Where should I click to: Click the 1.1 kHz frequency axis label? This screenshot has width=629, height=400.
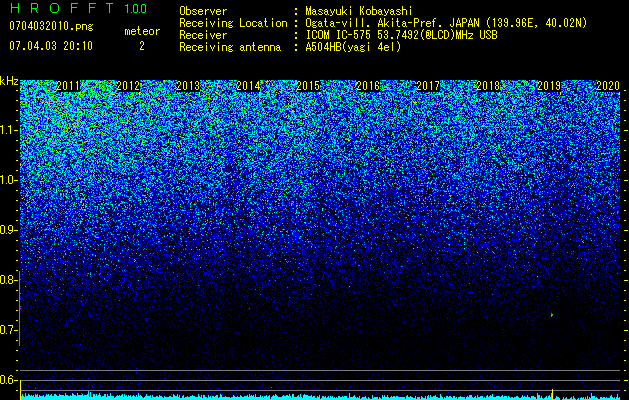pos(8,130)
